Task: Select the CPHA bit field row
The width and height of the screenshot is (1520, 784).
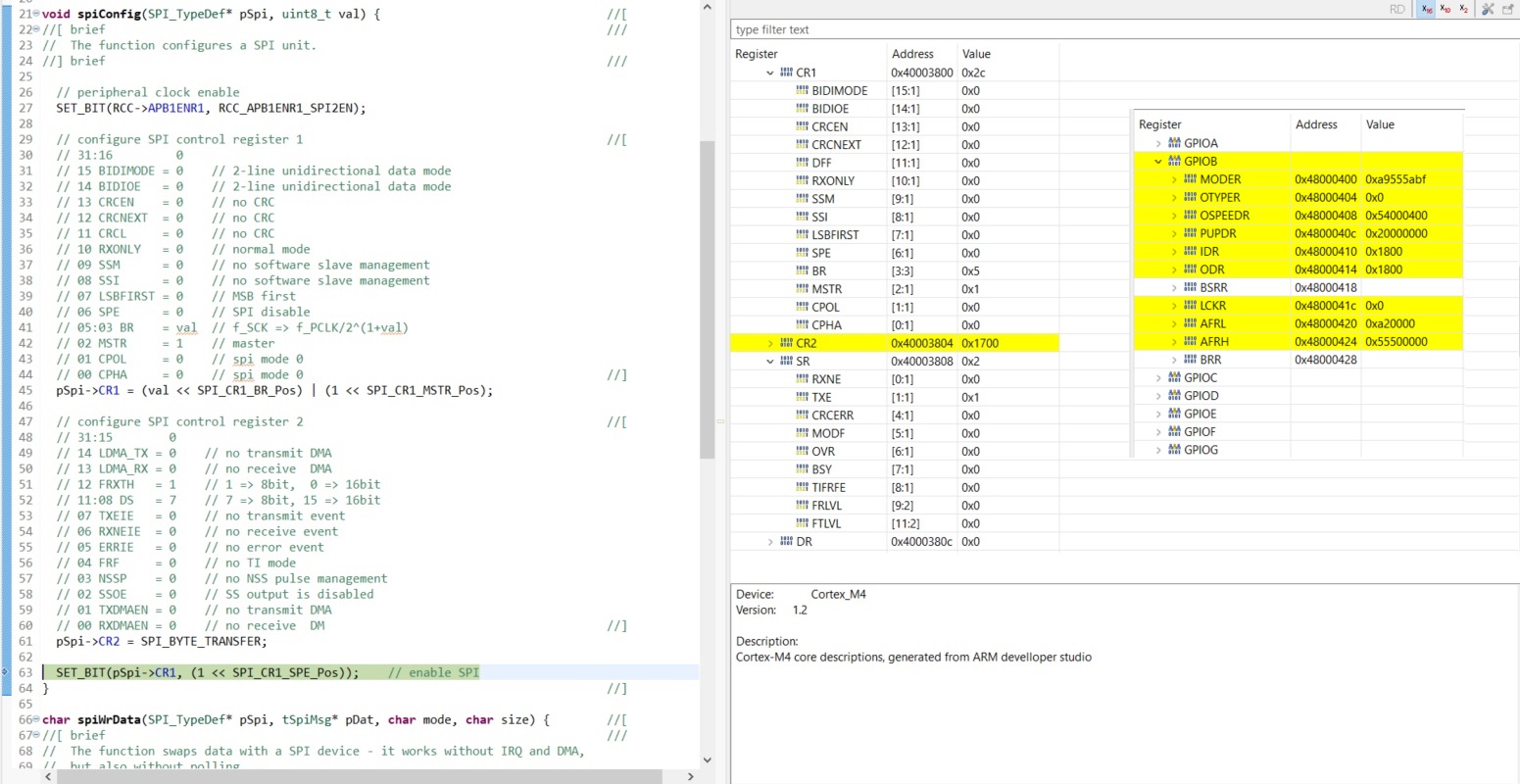Action: tap(894, 325)
